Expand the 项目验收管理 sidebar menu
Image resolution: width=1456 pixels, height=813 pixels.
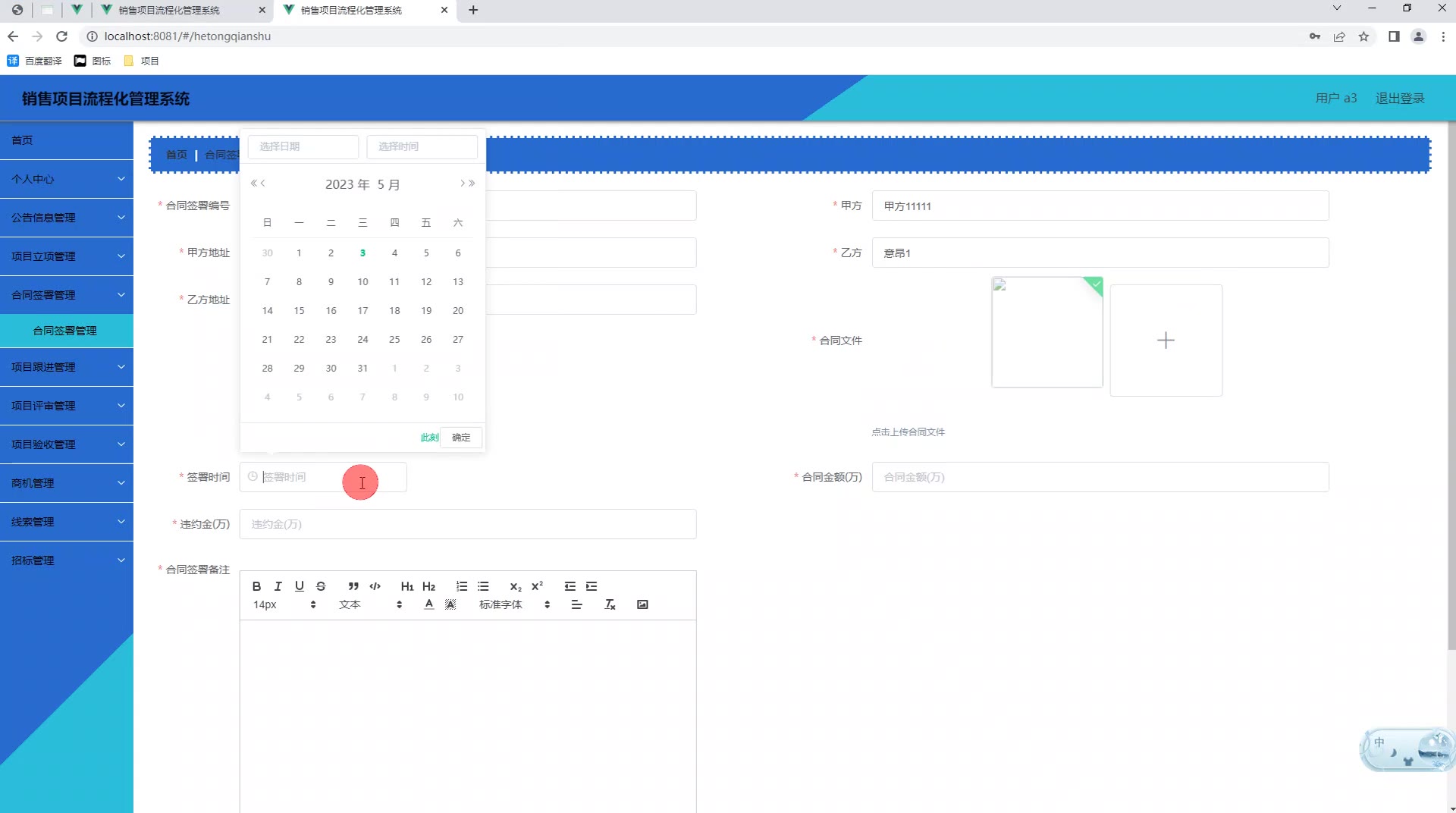[x=67, y=444]
